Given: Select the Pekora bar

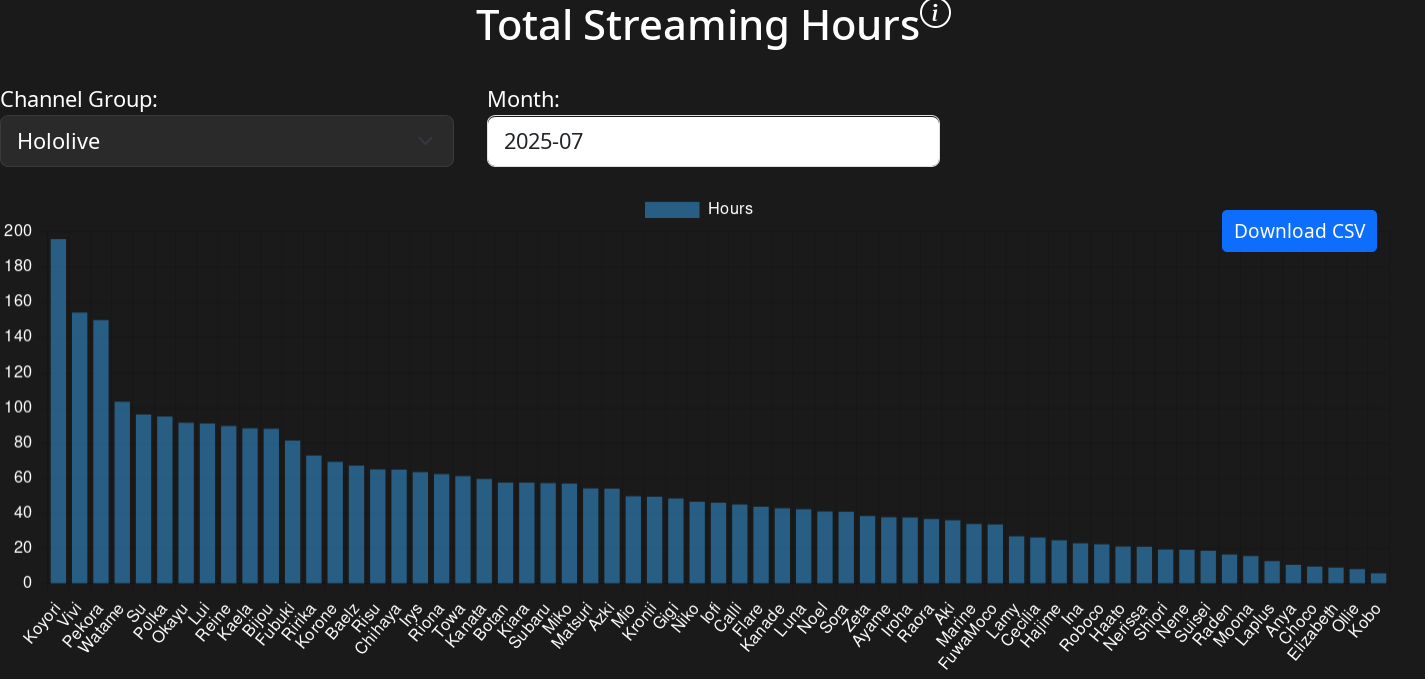Looking at the screenshot, I should pyautogui.click(x=101, y=452).
